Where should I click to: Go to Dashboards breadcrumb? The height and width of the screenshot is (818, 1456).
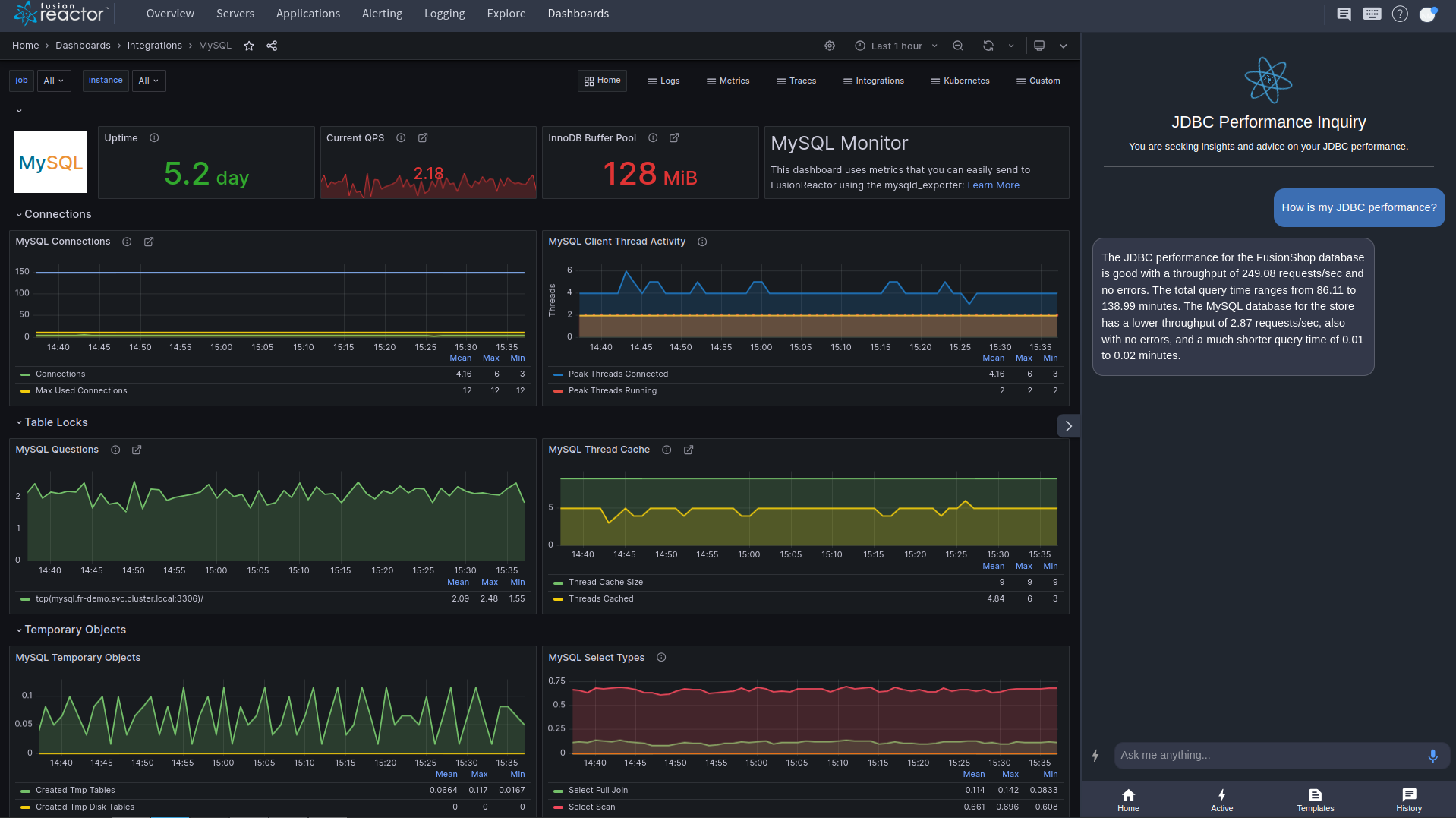coord(83,46)
